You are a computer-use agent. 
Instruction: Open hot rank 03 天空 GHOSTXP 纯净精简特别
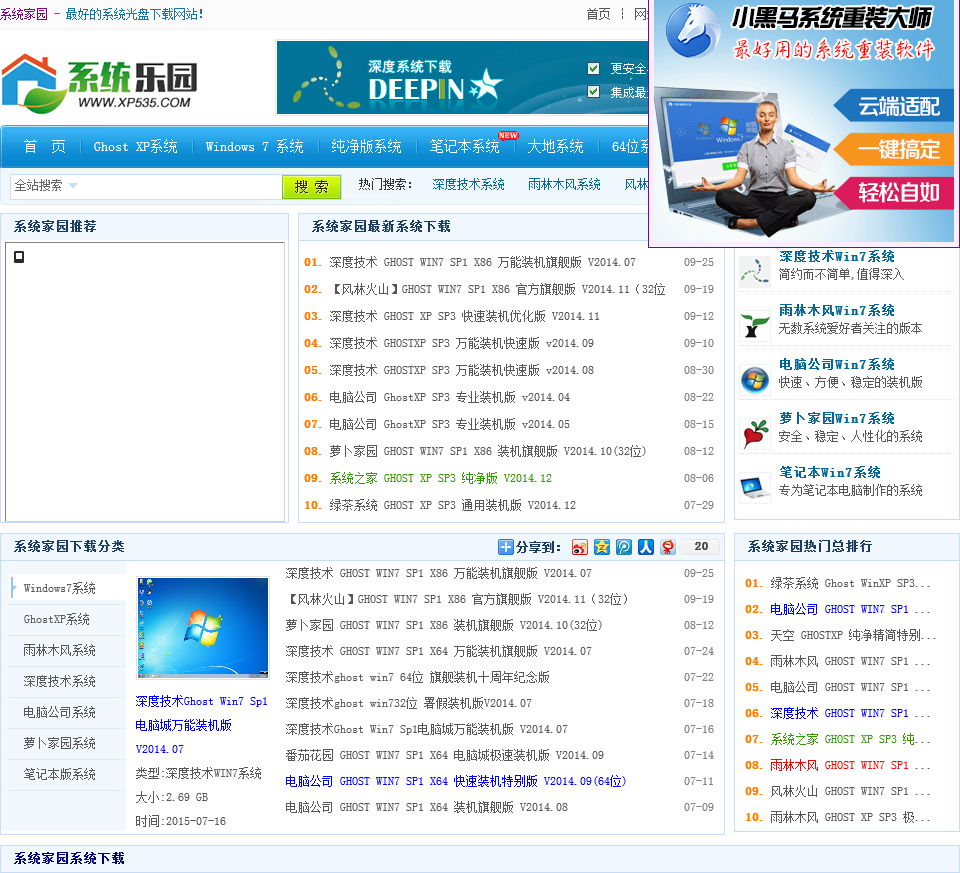tap(853, 635)
